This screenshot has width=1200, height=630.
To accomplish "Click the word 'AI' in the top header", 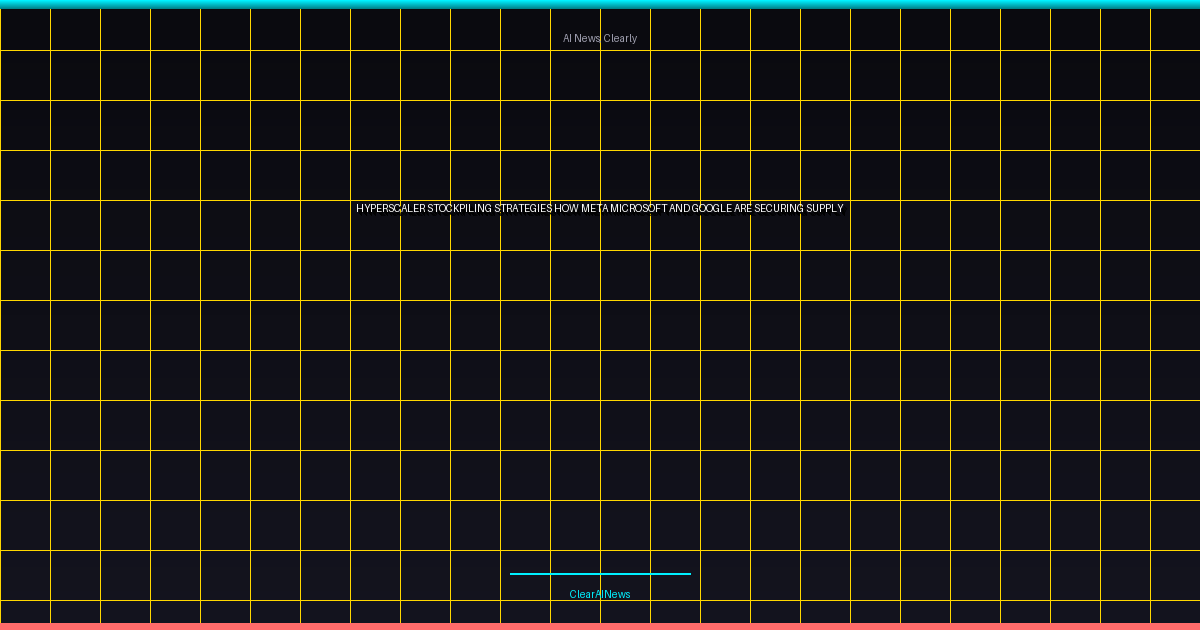I will (x=567, y=39).
